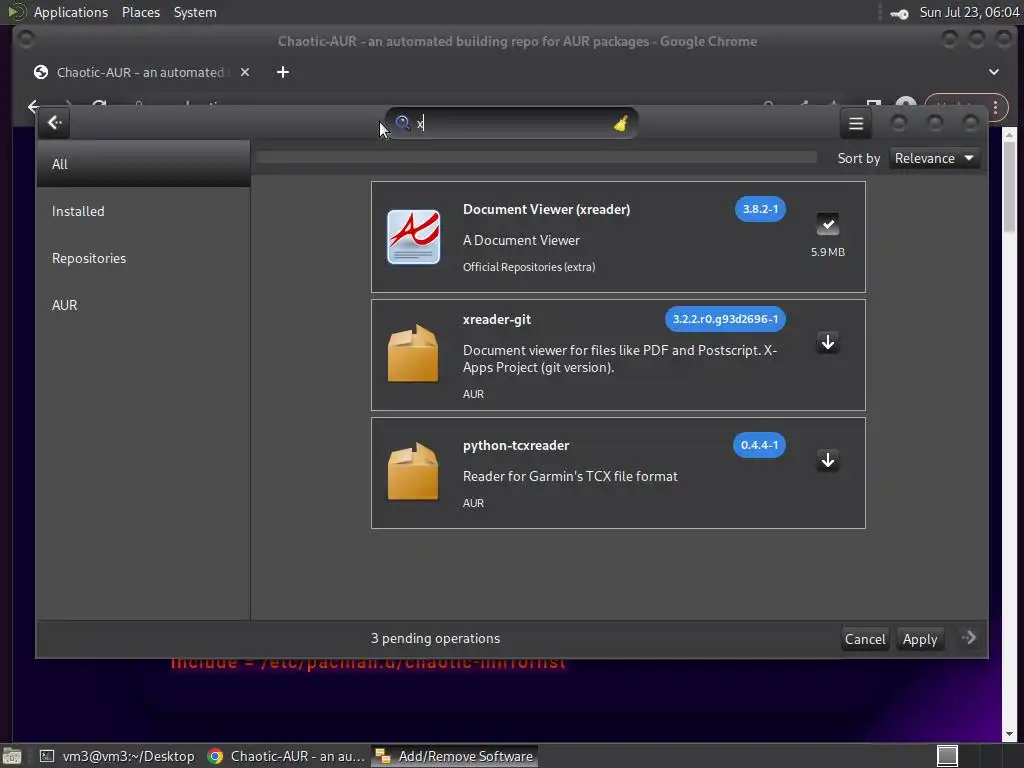Open the Places menu in top panel

[141, 12]
